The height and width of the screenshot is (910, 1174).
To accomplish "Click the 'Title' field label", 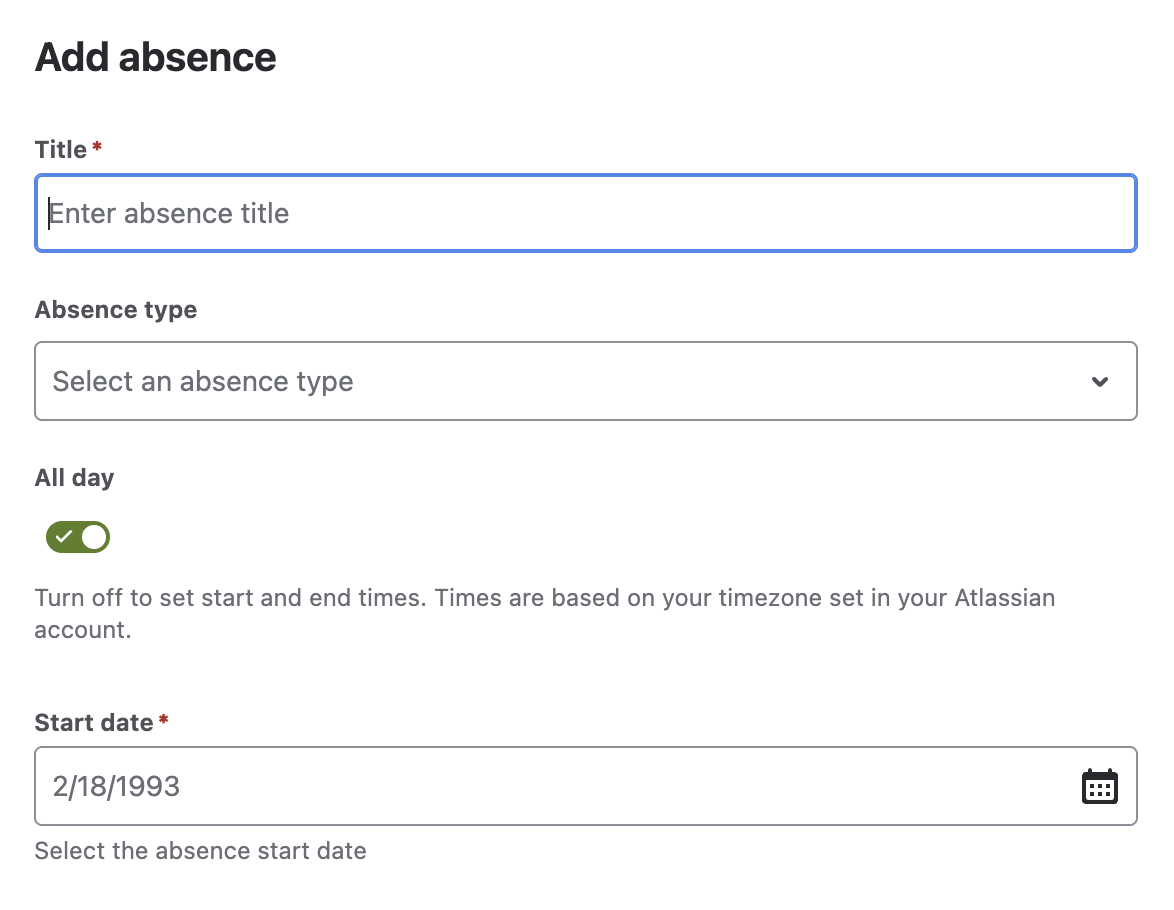I will [61, 150].
